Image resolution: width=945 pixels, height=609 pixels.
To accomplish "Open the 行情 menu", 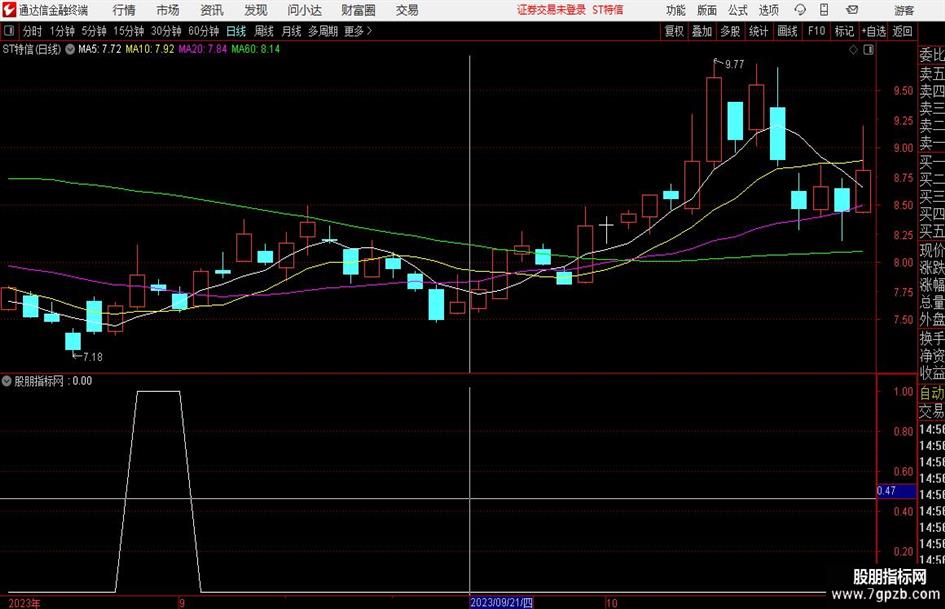I will click(x=124, y=10).
